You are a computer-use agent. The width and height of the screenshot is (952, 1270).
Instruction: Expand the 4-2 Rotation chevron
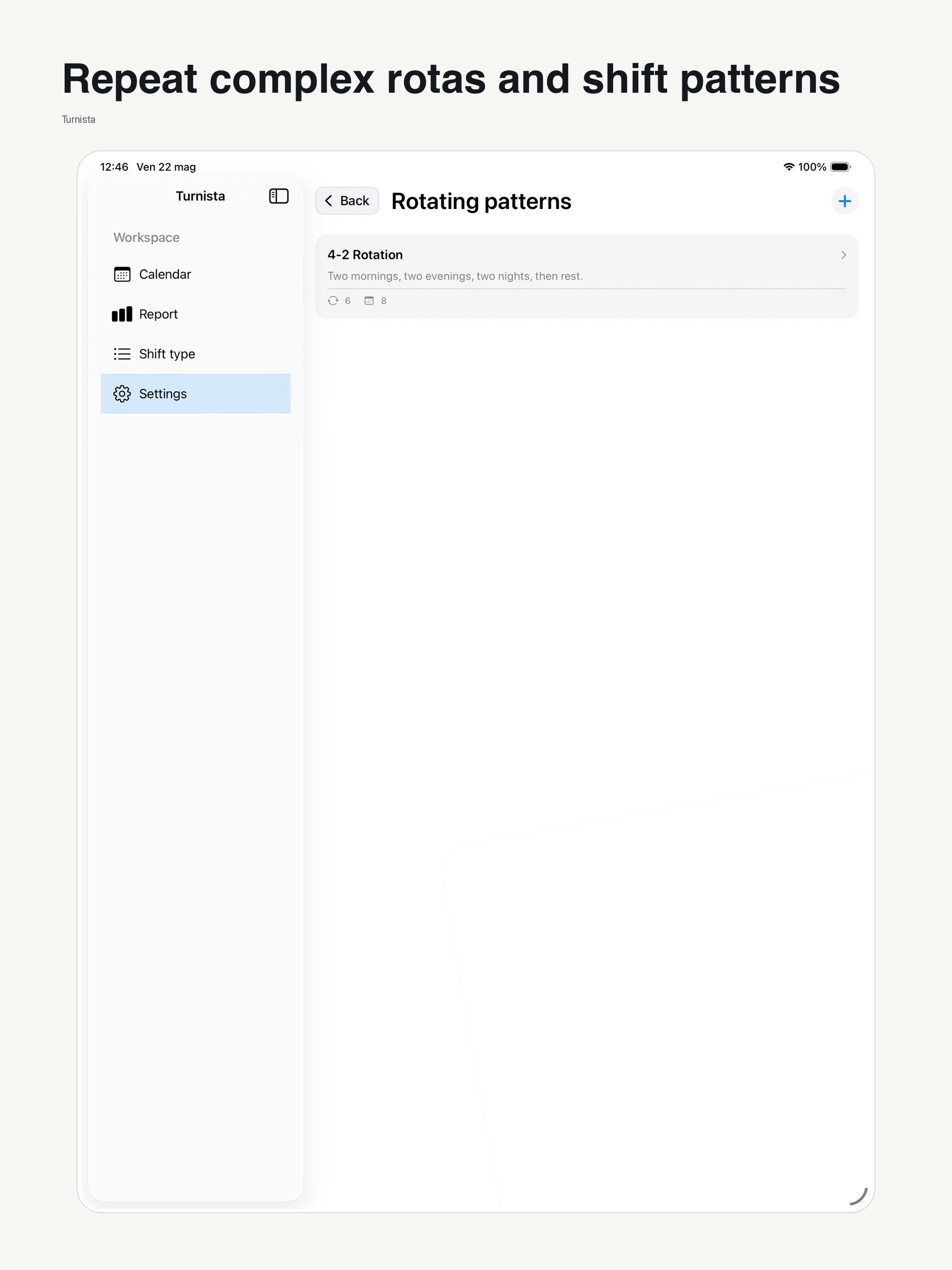pos(844,255)
